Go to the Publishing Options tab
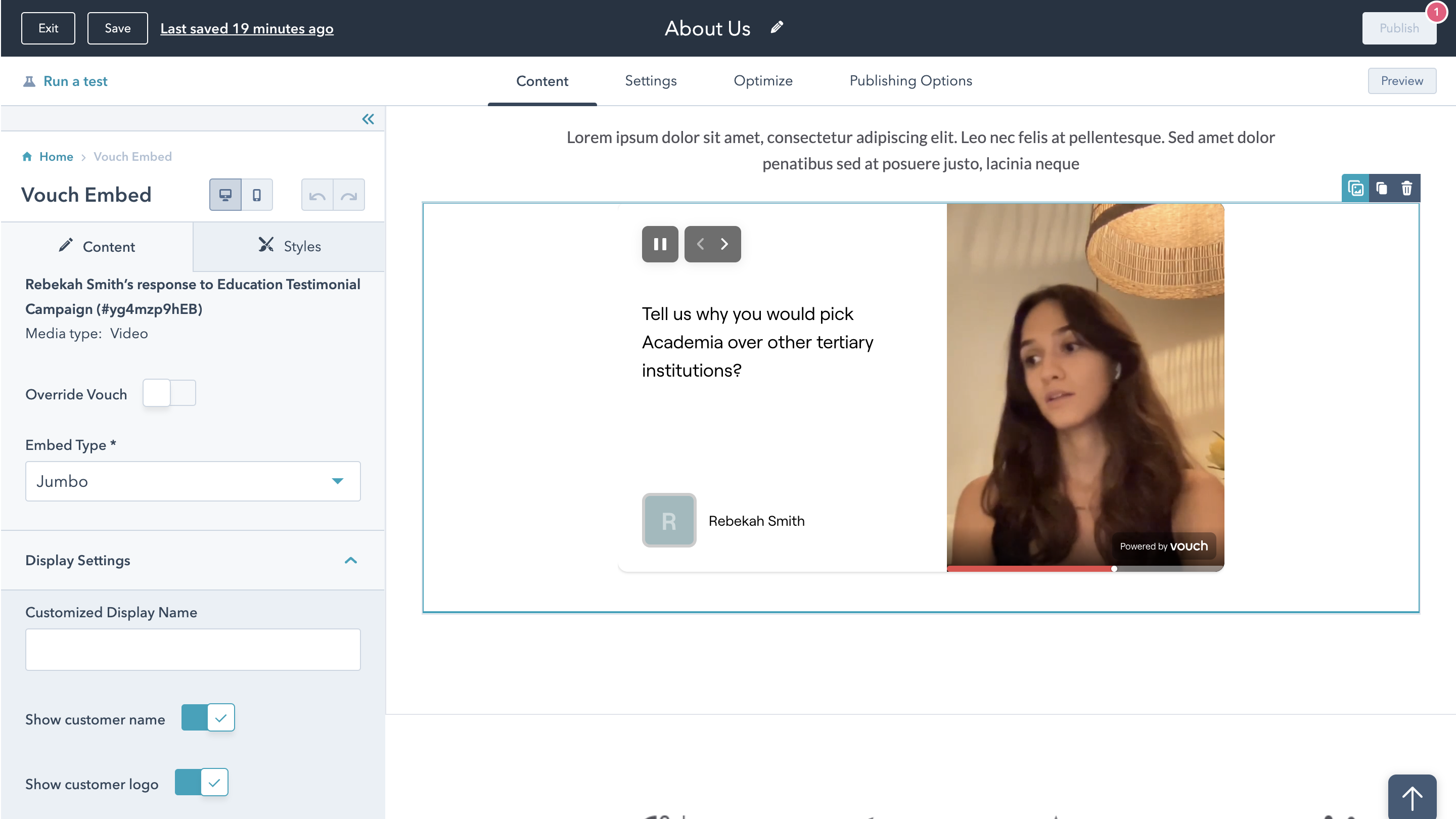 click(x=911, y=81)
